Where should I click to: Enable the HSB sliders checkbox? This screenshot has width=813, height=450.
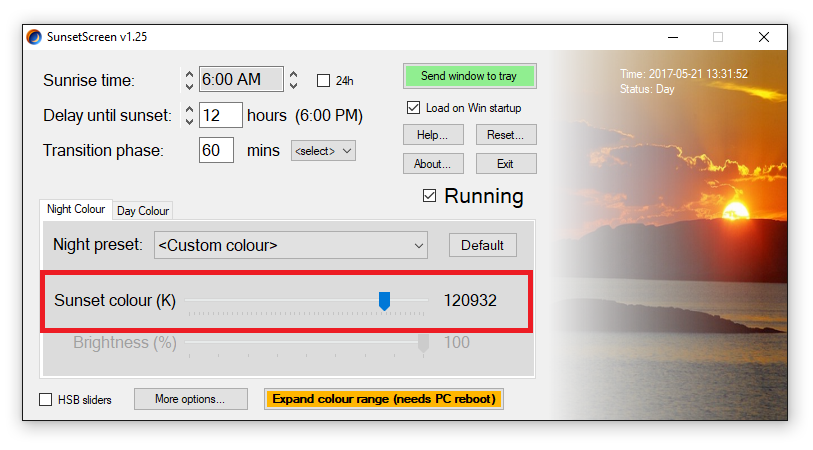coord(46,400)
